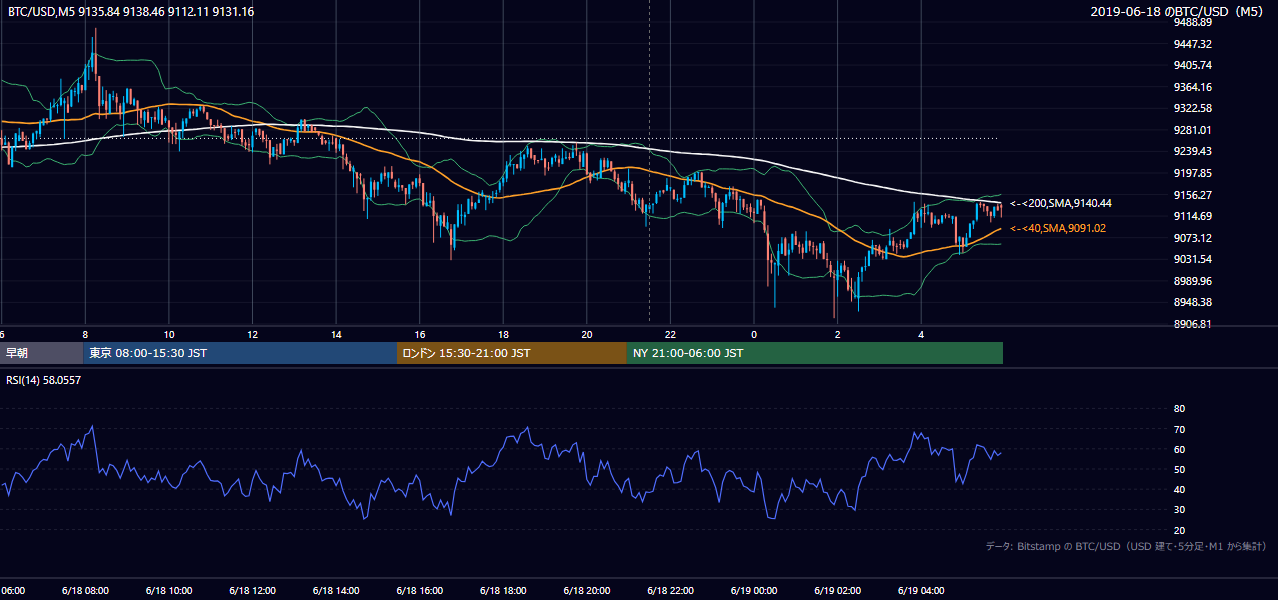Click the price axis value 9239.43
The image size is (1278, 600).
[1193, 151]
